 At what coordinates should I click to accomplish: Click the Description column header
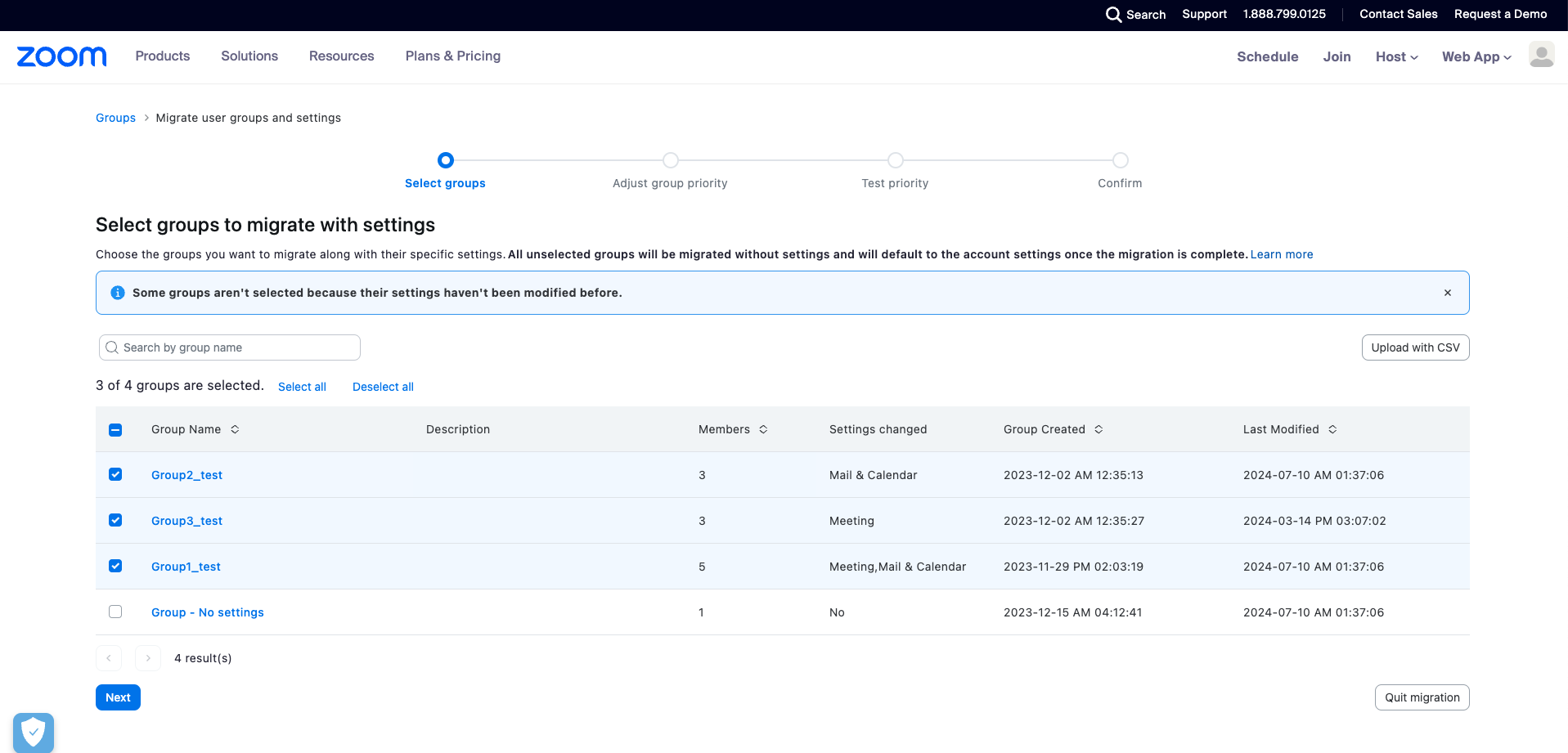click(x=458, y=429)
